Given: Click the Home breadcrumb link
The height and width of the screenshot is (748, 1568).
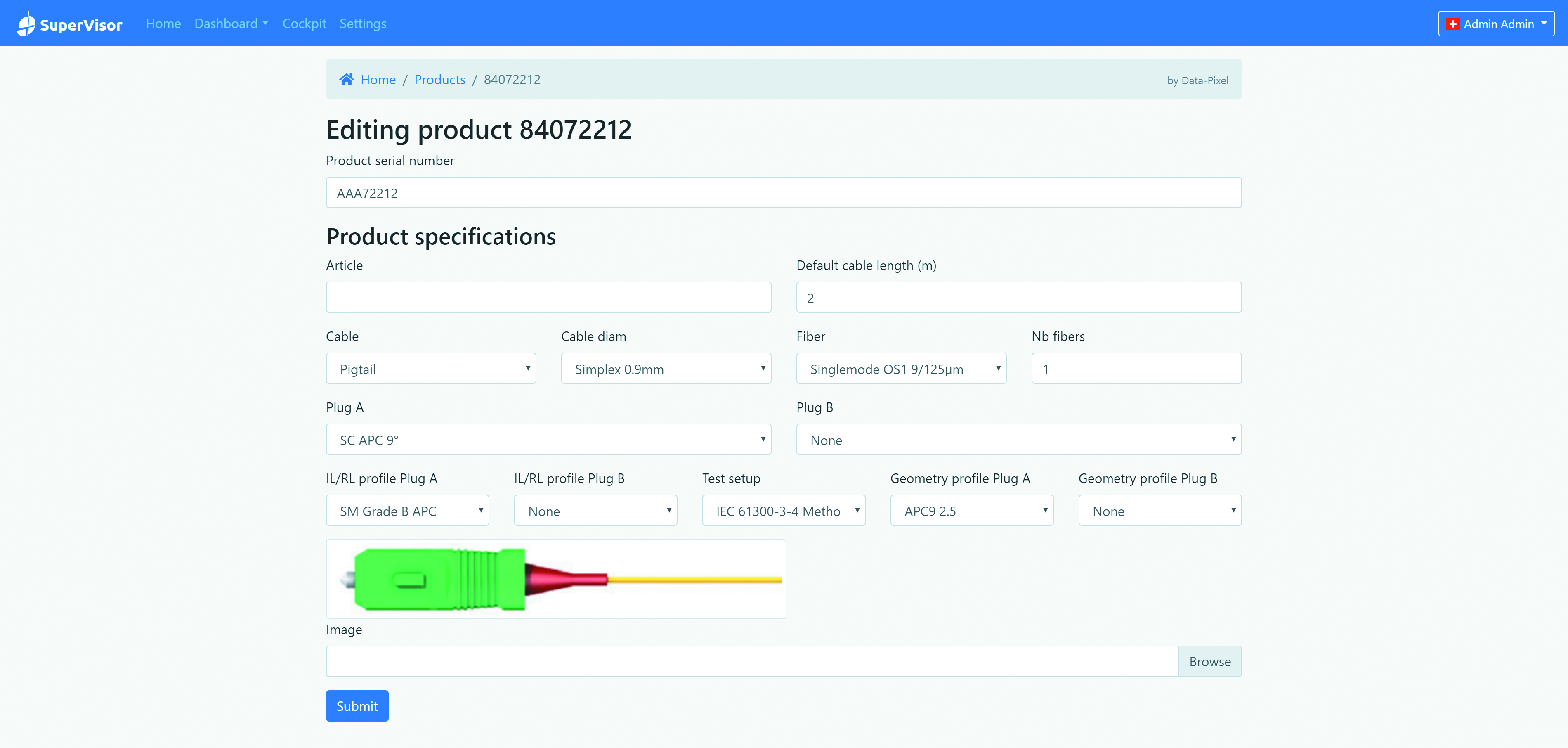Looking at the screenshot, I should pos(378,80).
